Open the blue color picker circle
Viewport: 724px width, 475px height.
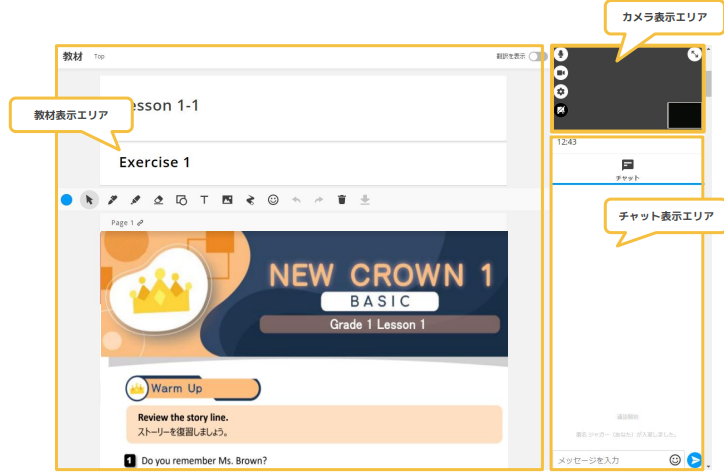click(66, 200)
